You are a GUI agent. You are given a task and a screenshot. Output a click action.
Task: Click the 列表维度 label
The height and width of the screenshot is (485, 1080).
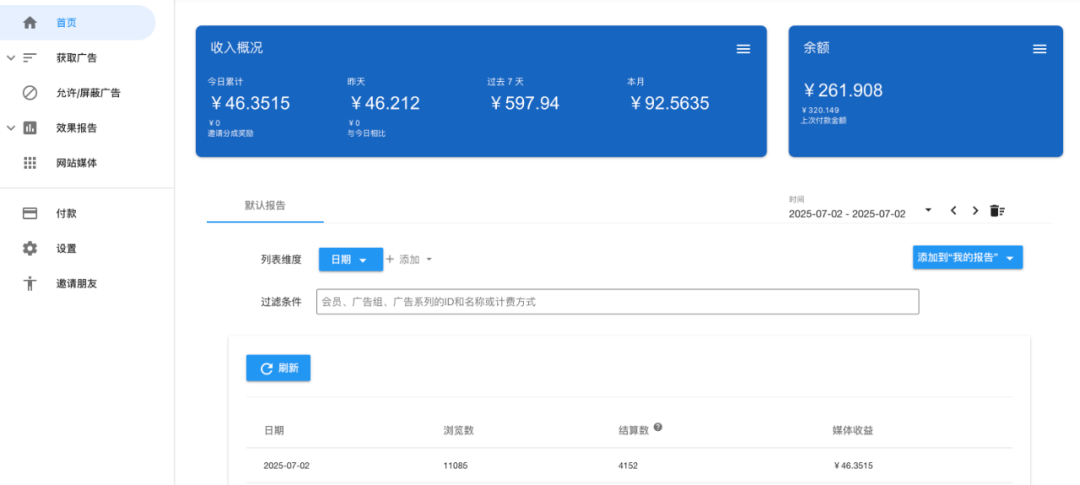(x=281, y=260)
